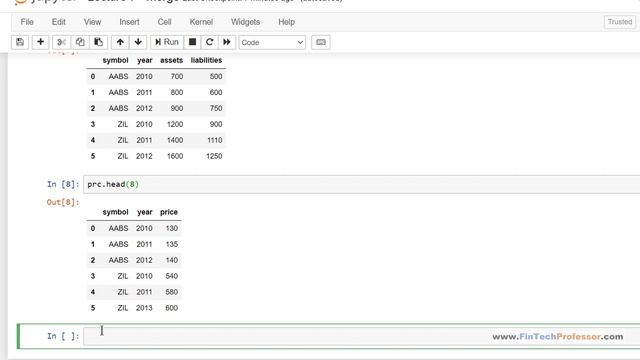
Task: Click the liabilities value 1110
Action: [x=215, y=140]
